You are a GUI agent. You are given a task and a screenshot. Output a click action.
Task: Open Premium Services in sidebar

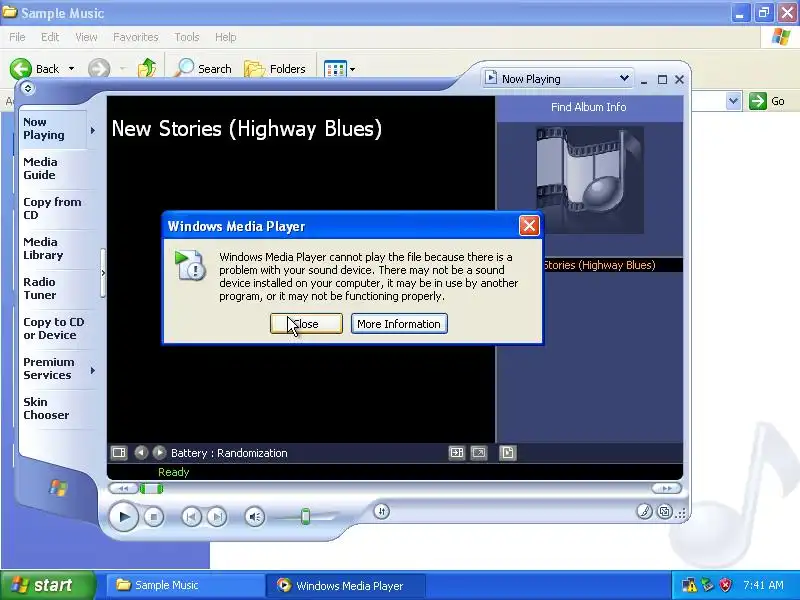point(48,368)
